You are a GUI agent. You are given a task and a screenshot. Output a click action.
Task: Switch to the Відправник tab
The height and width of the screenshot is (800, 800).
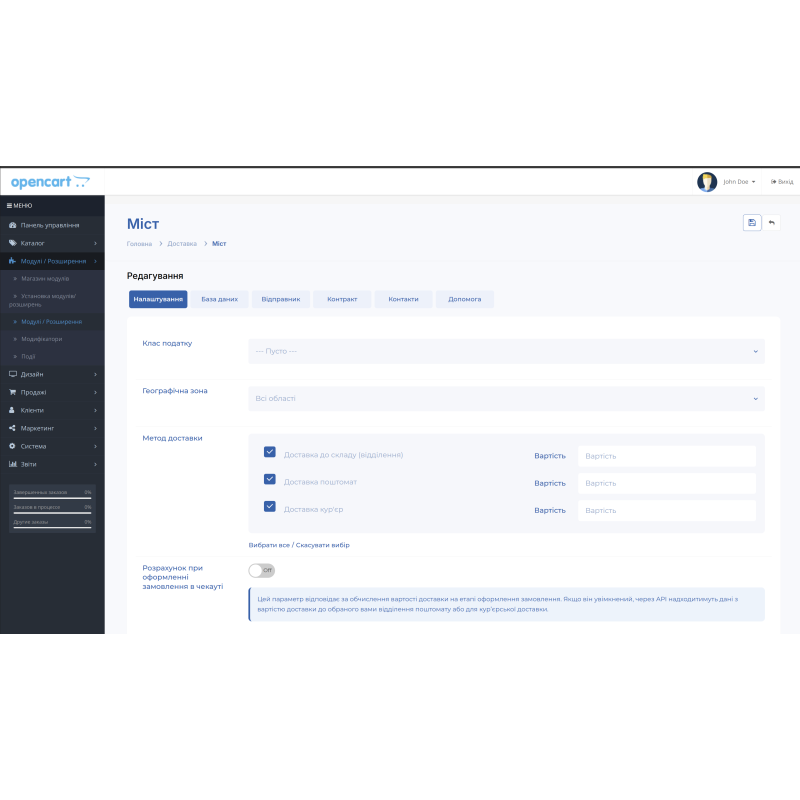(x=280, y=299)
